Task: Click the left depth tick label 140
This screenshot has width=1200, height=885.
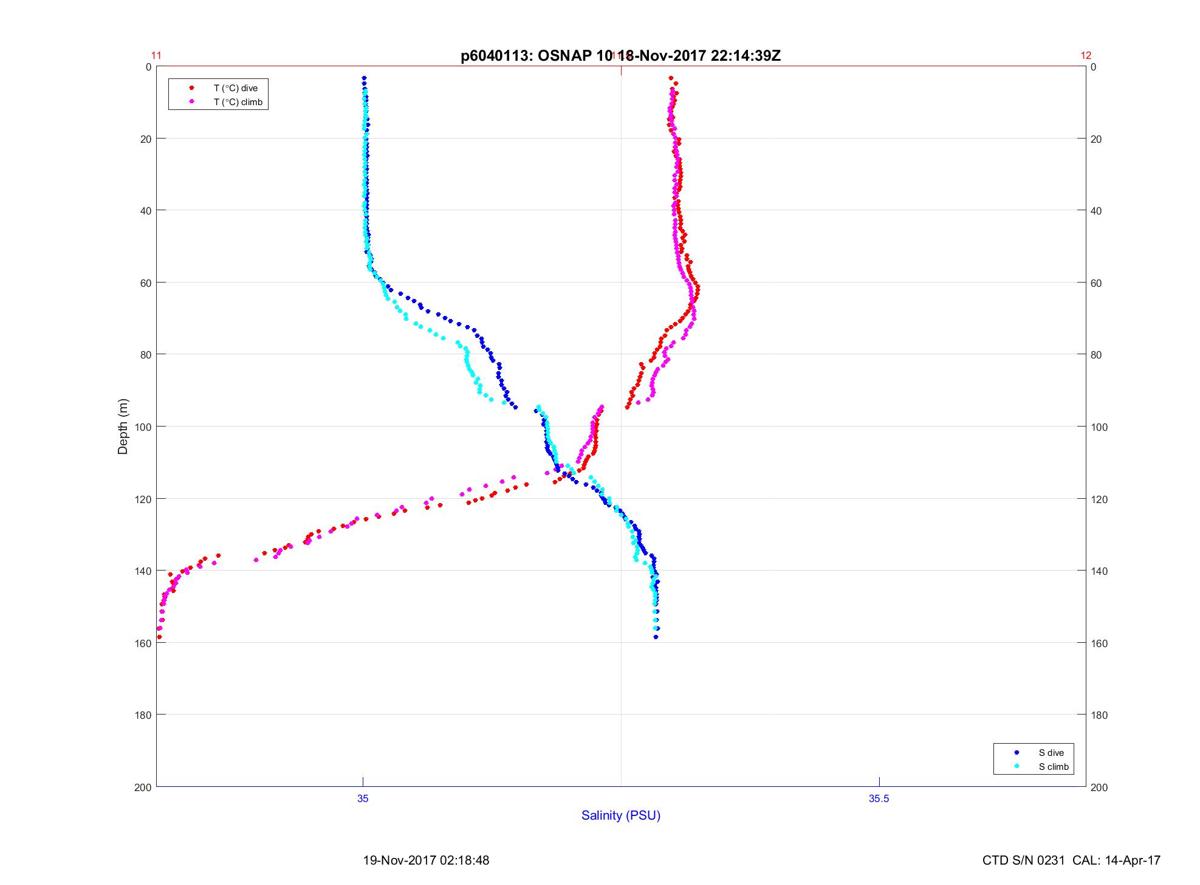Action: pos(142,571)
